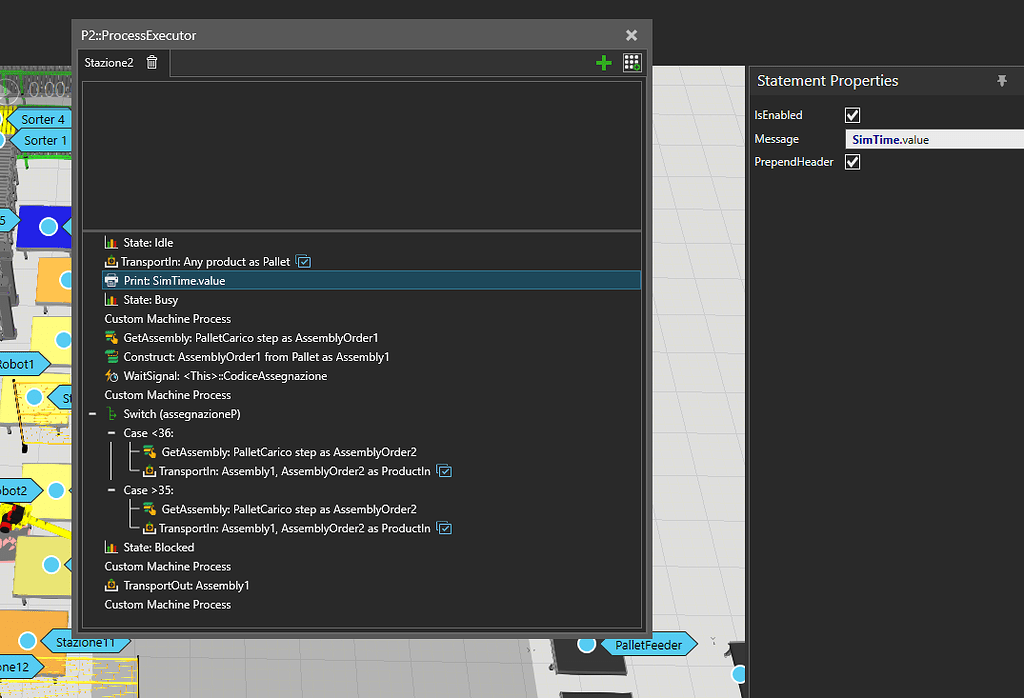Collapse the Case <36 branch

point(110,432)
